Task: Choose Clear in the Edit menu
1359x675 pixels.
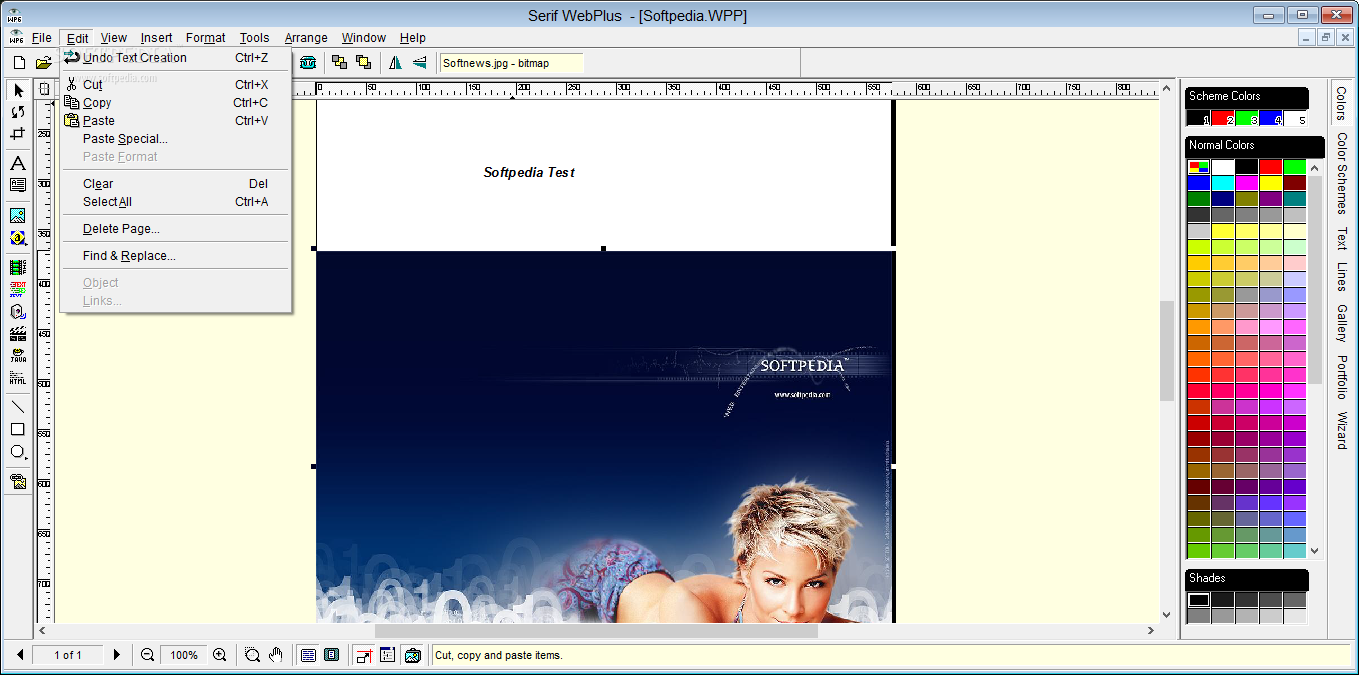Action: (x=176, y=184)
